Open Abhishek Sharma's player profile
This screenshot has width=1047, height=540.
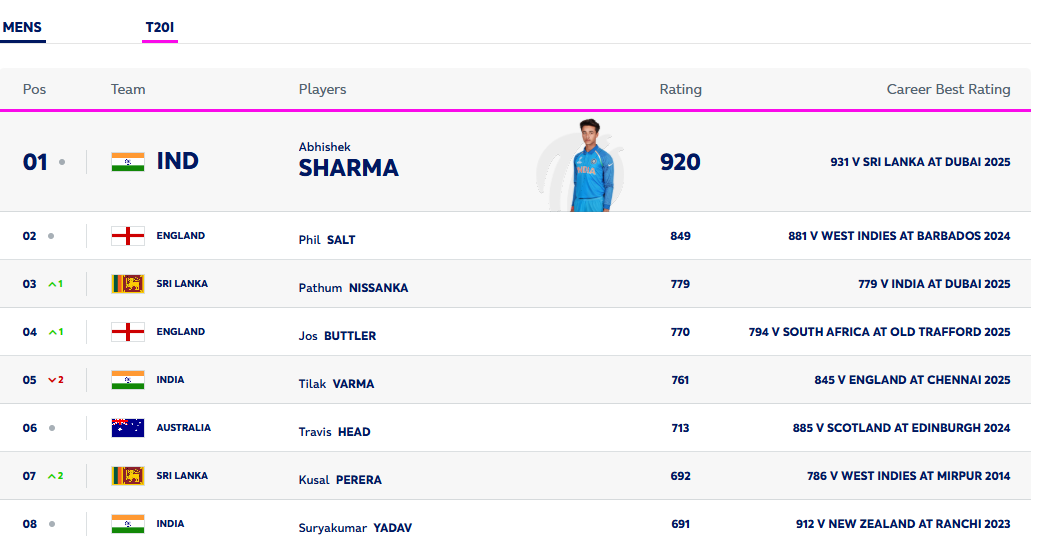pyautogui.click(x=348, y=161)
